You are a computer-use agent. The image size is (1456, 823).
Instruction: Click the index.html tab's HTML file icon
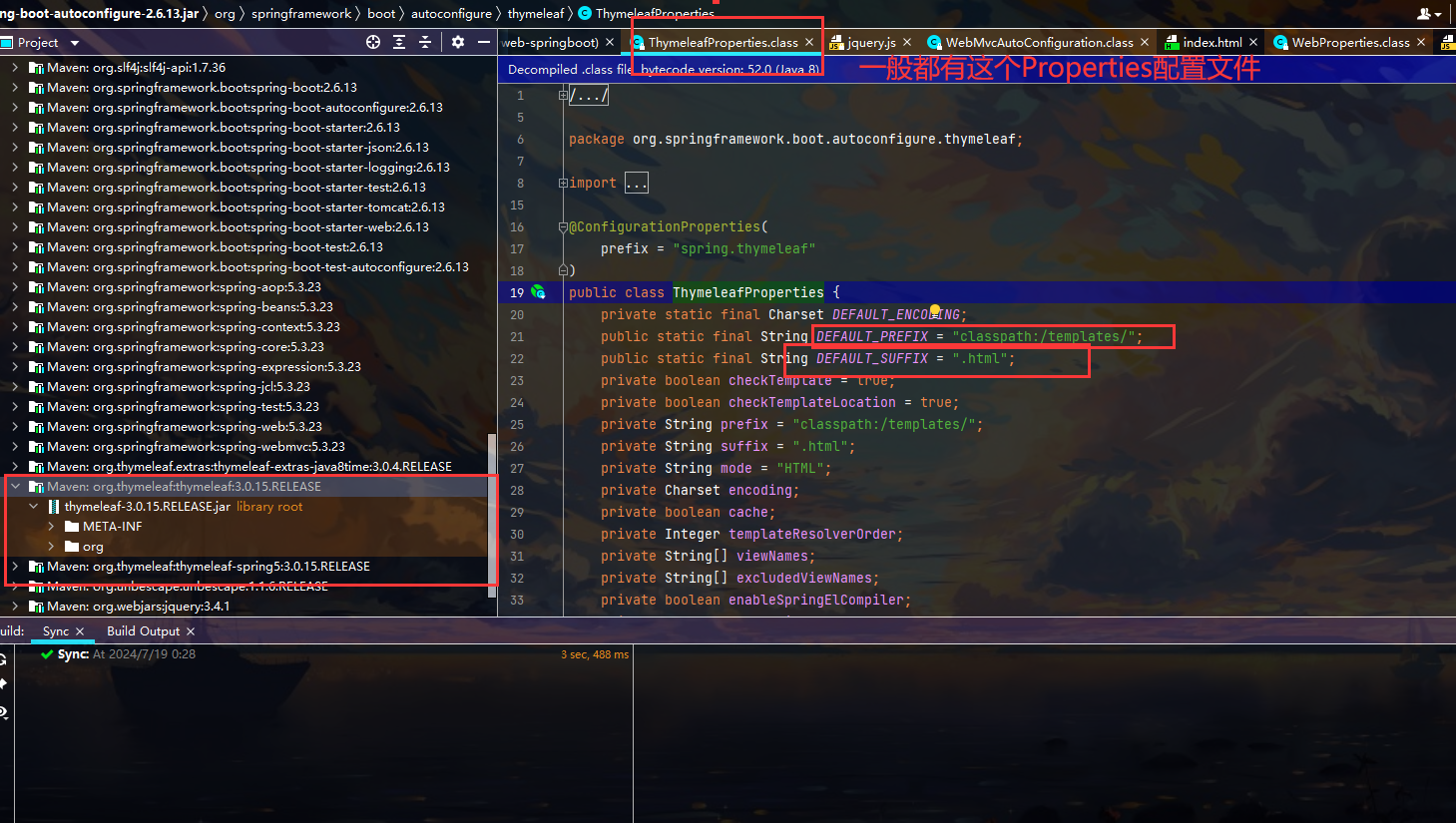click(x=1173, y=42)
